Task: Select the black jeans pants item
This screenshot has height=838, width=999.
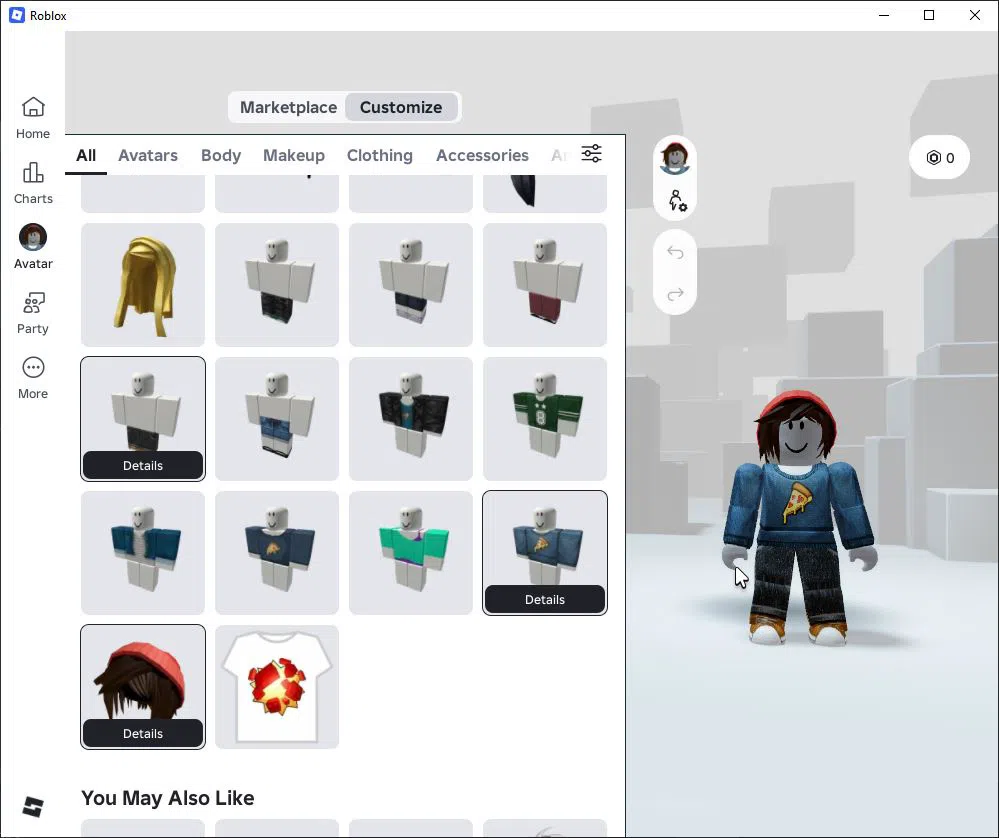Action: click(x=277, y=285)
